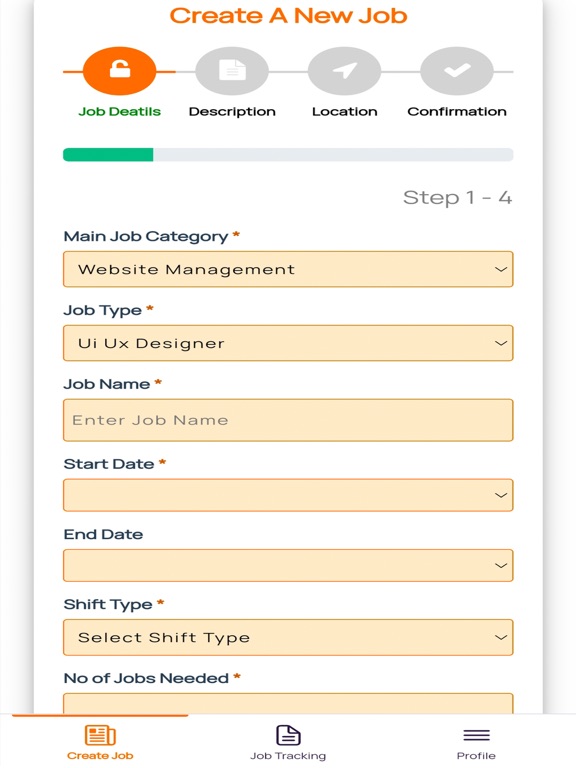This screenshot has width=576, height=768.
Task: Click the 'Main Job Category' label
Action: (146, 237)
